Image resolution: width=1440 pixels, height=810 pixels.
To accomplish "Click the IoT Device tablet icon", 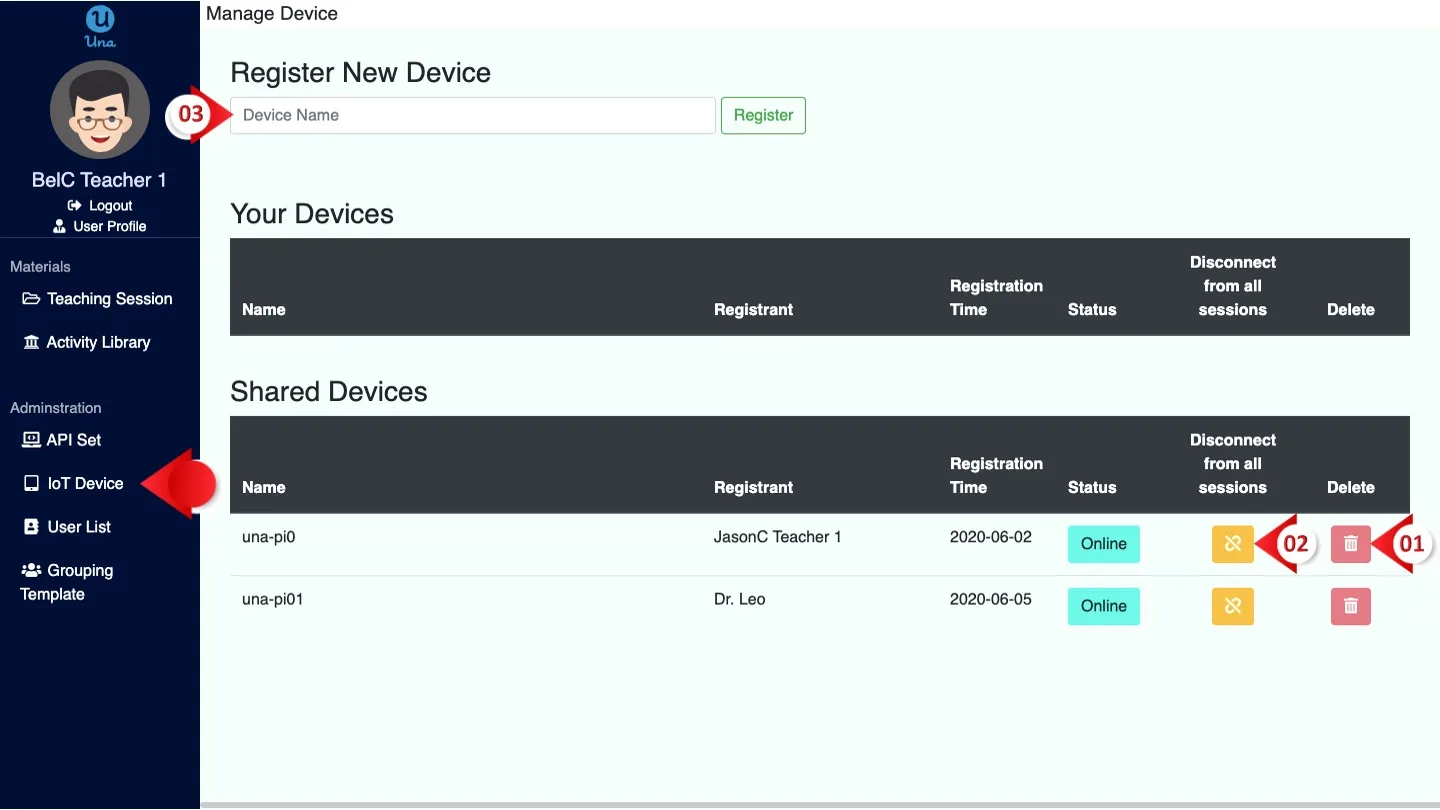I will (31, 483).
